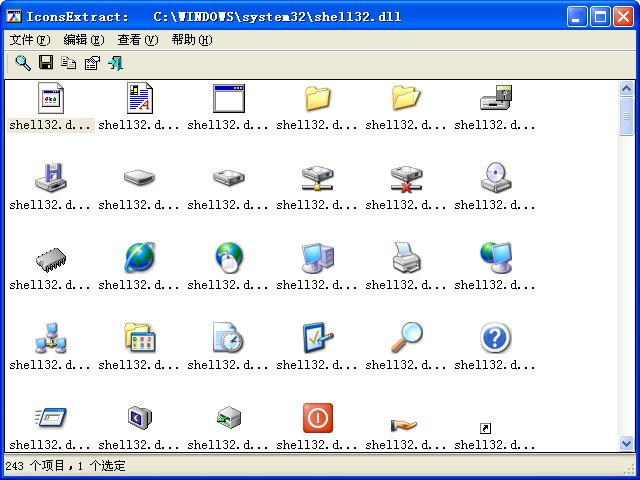Select the Internet Explorer globe icon
This screenshot has height=480, width=640.
pyautogui.click(x=140, y=258)
